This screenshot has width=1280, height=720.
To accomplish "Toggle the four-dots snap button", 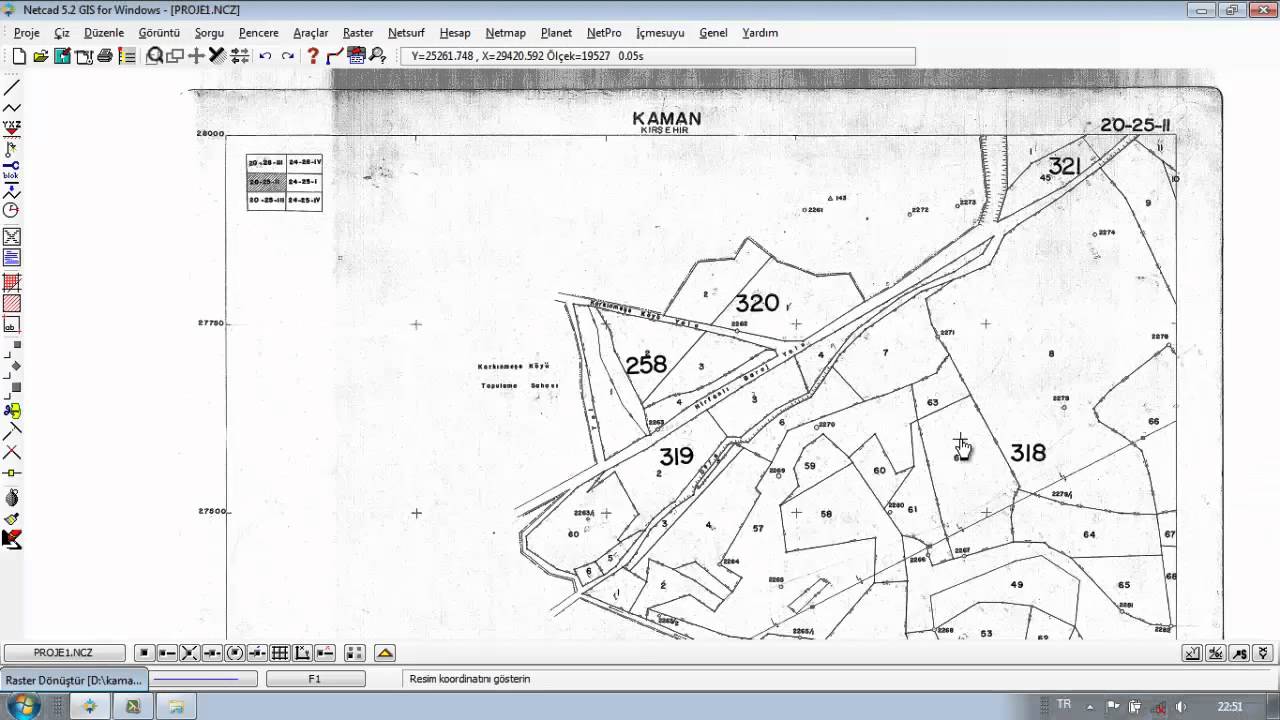I will point(354,653).
